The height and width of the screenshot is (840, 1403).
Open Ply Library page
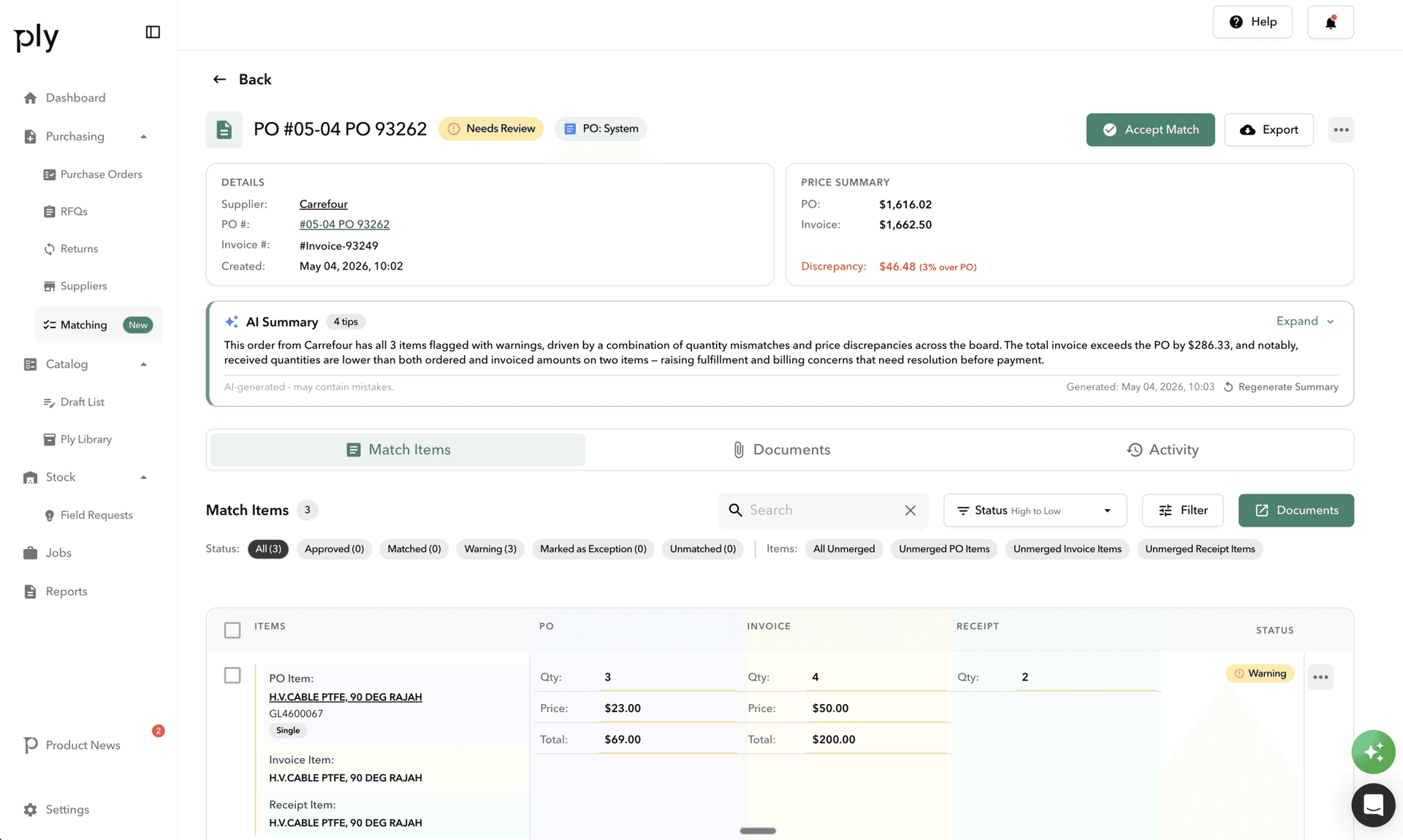coord(85,440)
